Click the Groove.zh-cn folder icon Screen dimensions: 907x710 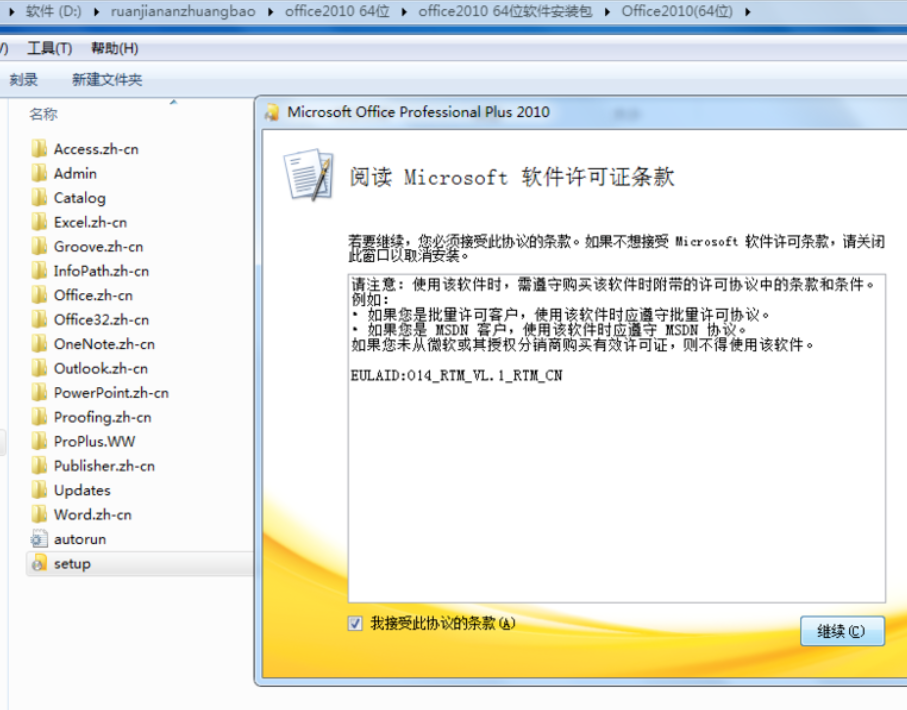39,246
